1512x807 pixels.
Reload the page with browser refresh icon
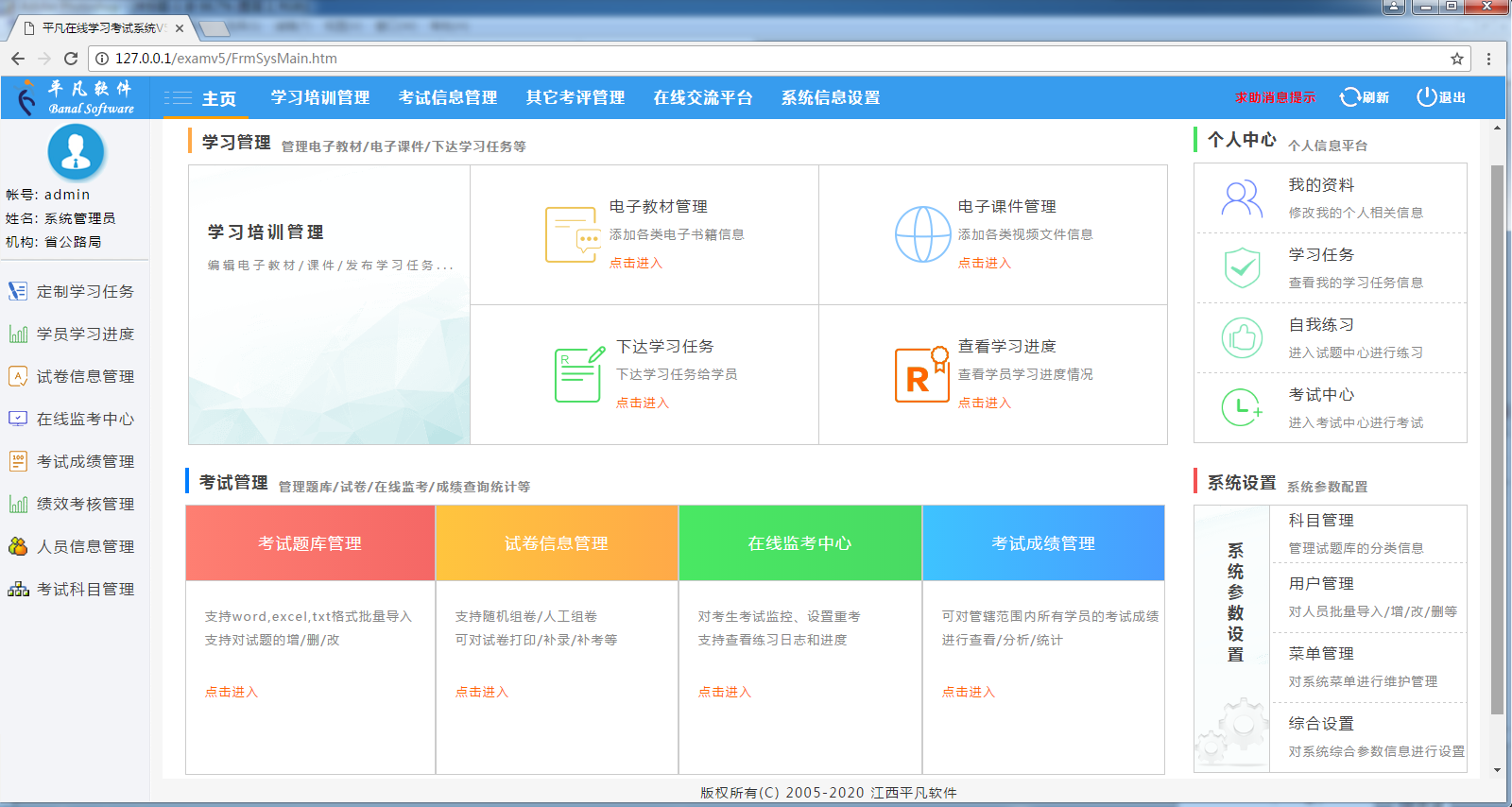70,59
